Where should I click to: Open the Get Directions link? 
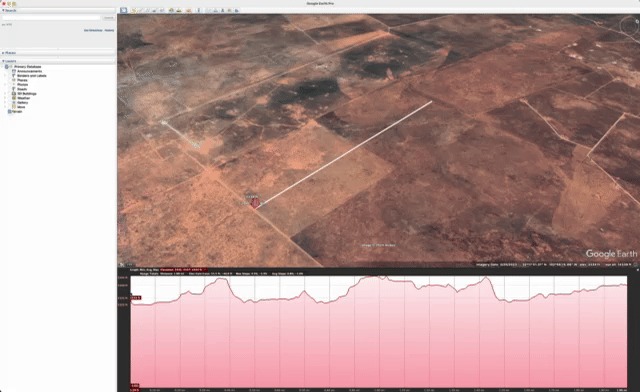point(93,30)
